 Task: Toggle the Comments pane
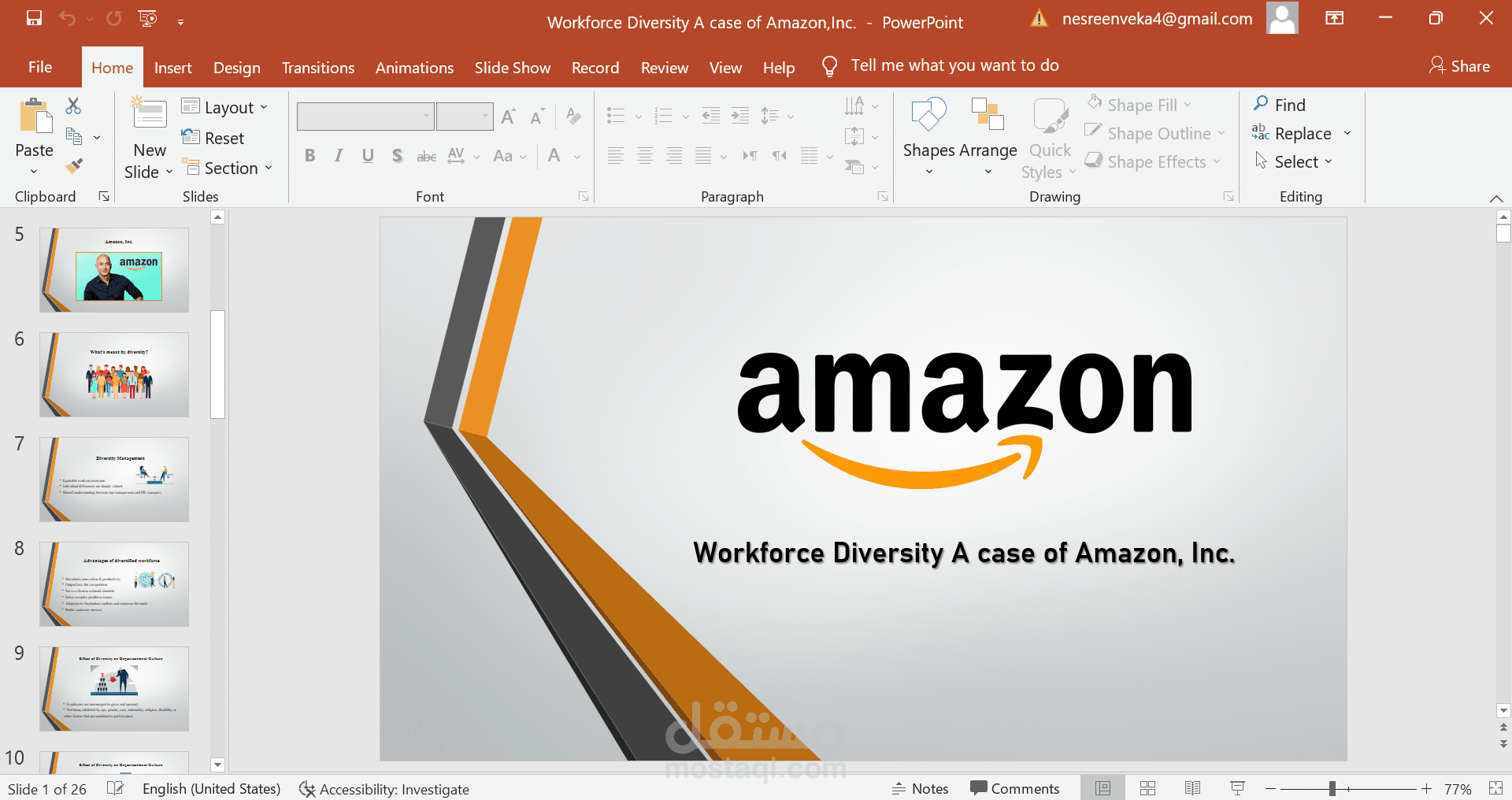(x=1015, y=788)
